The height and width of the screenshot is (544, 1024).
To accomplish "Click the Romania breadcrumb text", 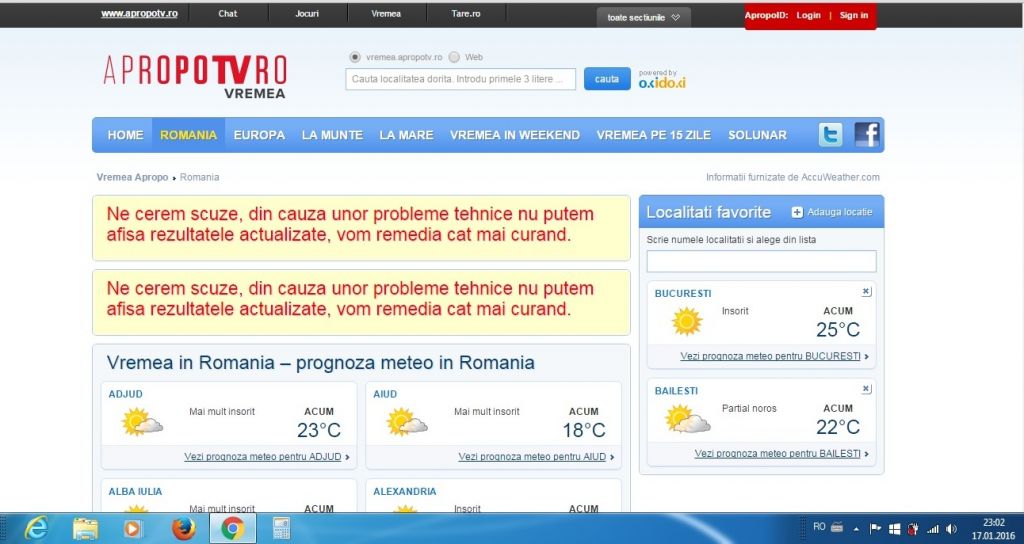I will tap(199, 177).
